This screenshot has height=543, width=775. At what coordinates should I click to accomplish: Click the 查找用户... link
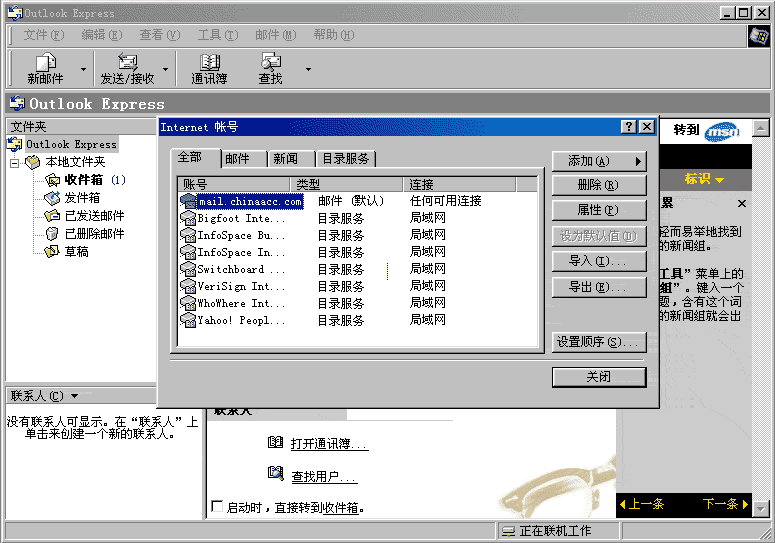324,476
